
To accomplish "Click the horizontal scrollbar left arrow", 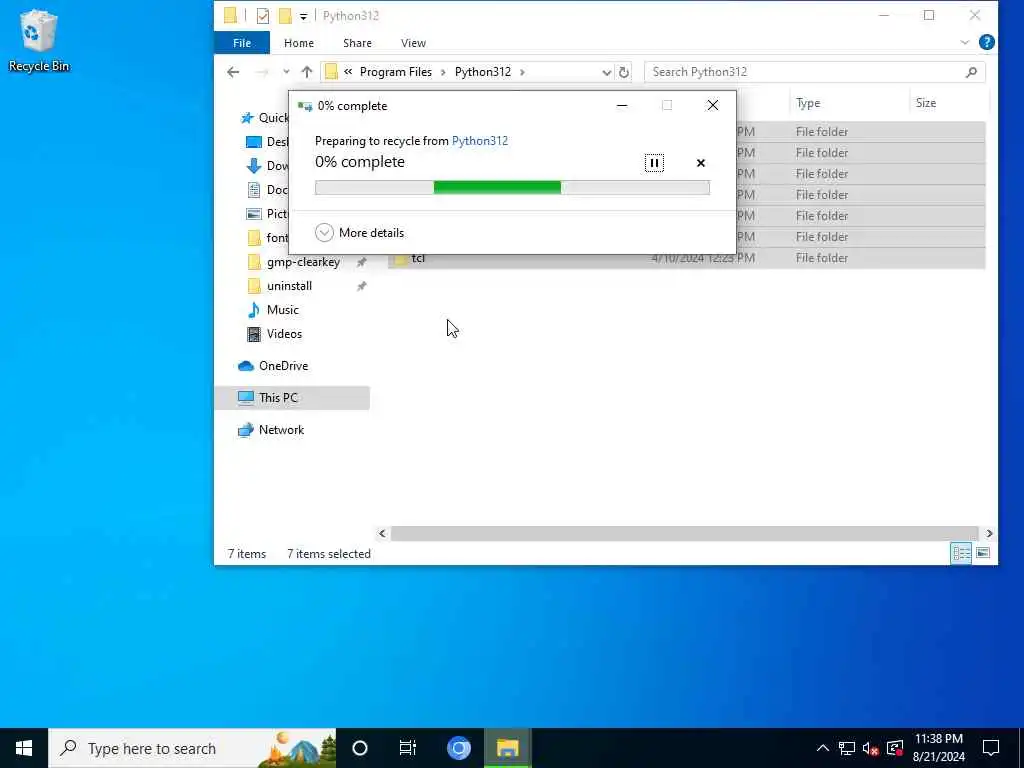I will pyautogui.click(x=383, y=534).
